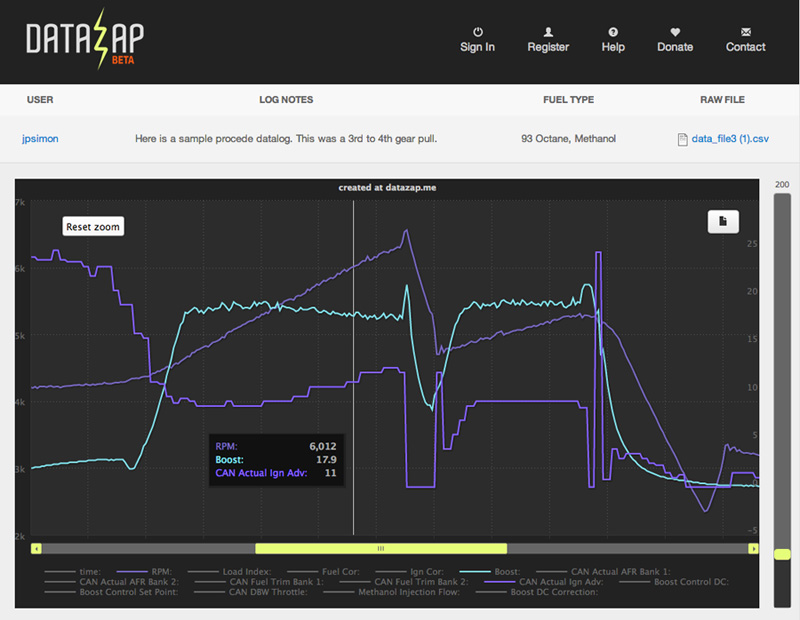Click the yellow handle on the vertical slider
800x620 pixels.
[782, 552]
